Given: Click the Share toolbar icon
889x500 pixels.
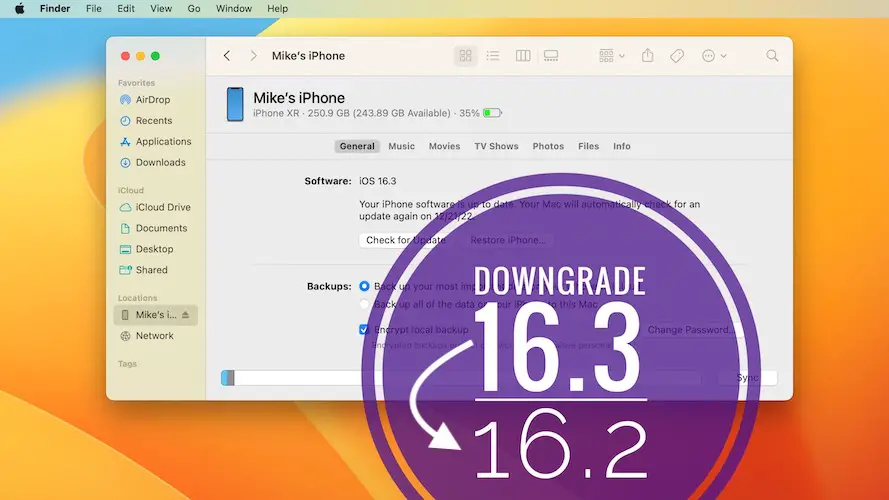Looking at the screenshot, I should 648,56.
